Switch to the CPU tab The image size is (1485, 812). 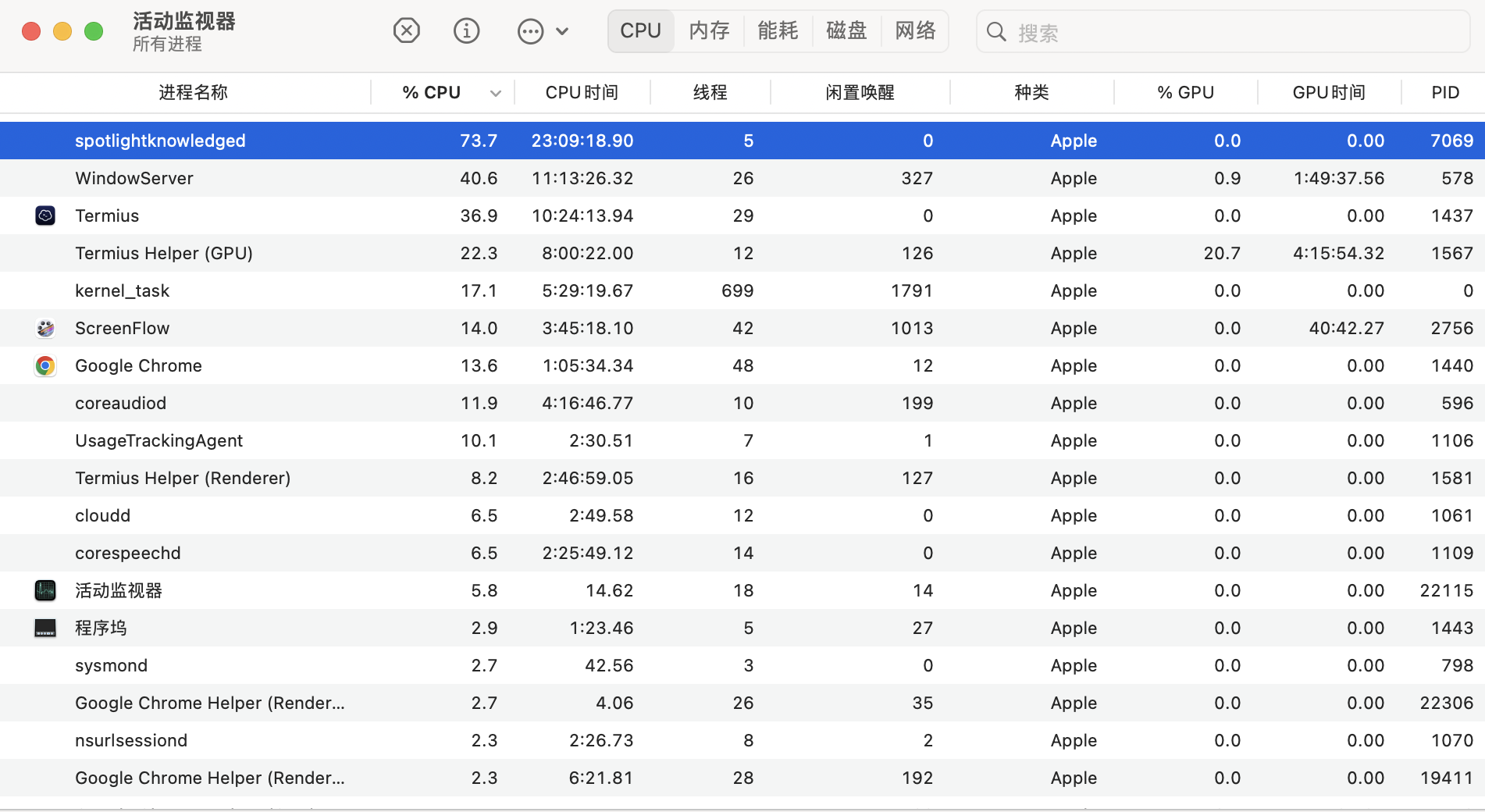pyautogui.click(x=641, y=31)
